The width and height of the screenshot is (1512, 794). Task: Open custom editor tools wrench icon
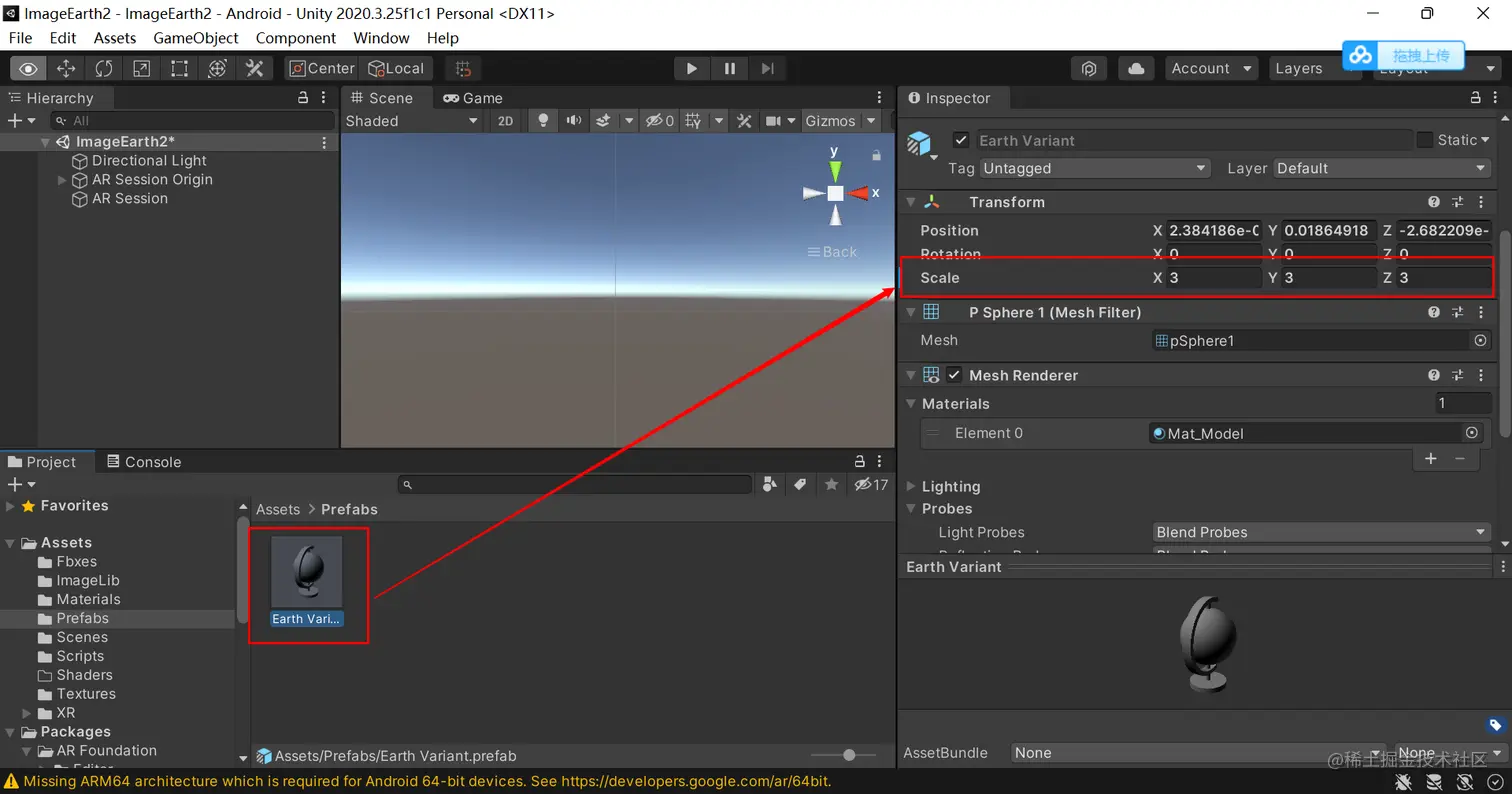pos(254,68)
